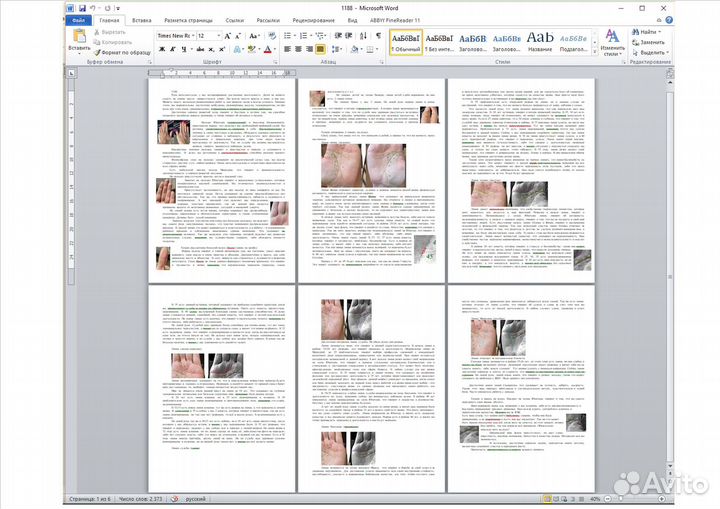Image resolution: width=720 pixels, height=509 pixels.
Task: Click the Формат по образцу format painter
Action: (124, 53)
